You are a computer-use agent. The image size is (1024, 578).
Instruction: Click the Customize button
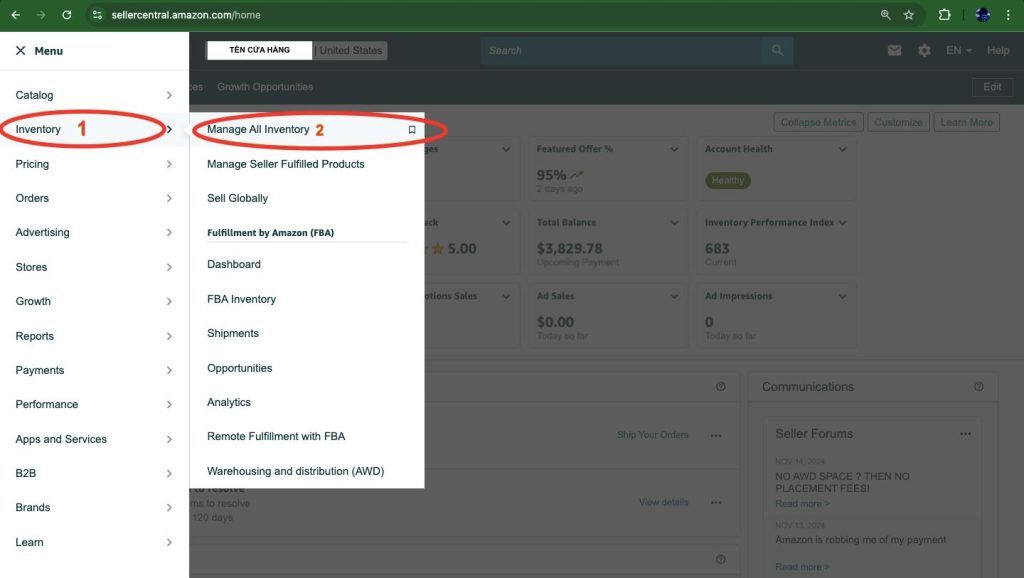[898, 122]
